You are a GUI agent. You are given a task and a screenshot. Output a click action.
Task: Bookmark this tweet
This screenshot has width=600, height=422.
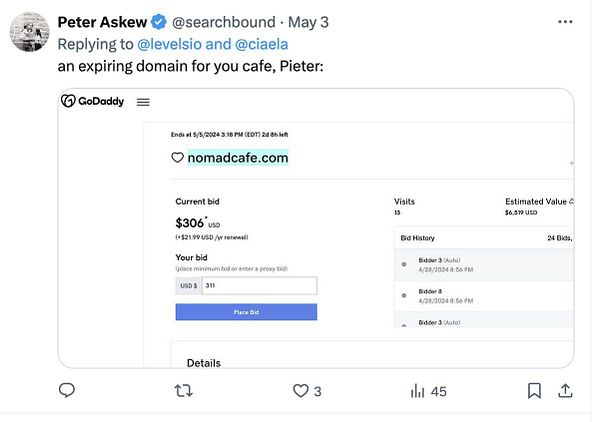pyautogui.click(x=535, y=390)
